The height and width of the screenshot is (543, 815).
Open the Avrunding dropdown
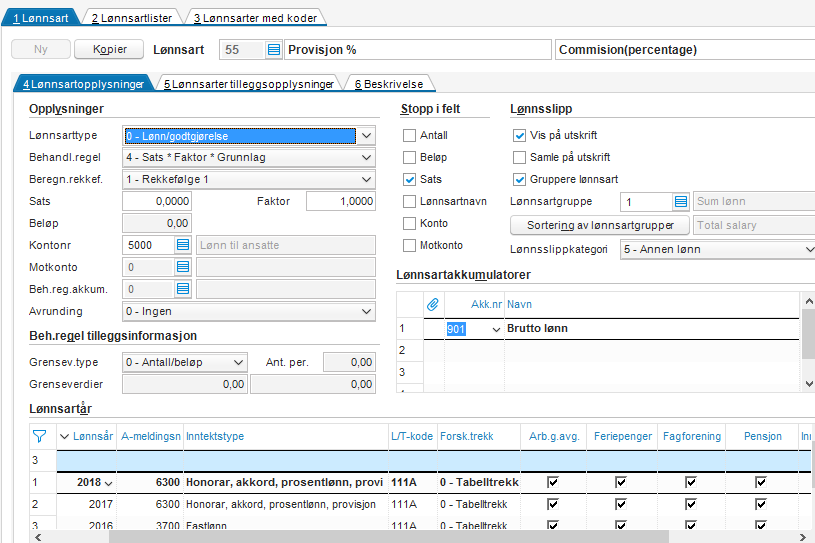(x=366, y=311)
